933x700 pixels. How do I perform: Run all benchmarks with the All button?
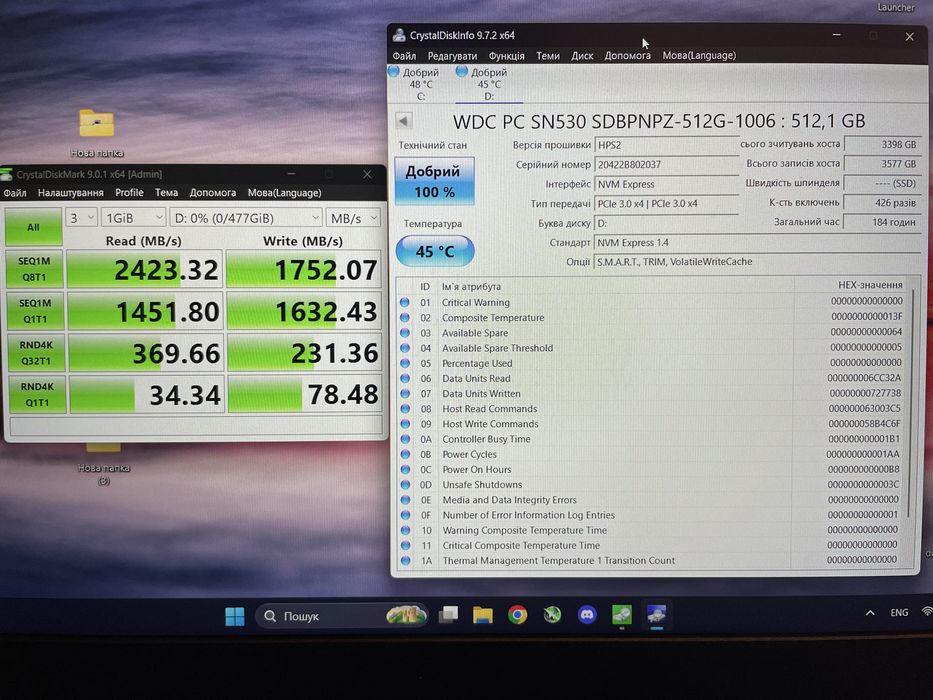point(33,227)
